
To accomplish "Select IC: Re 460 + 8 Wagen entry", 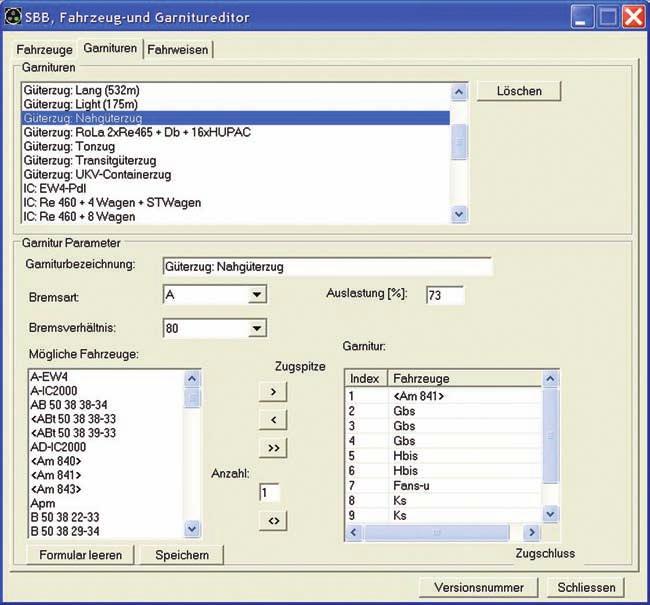I will (x=235, y=217).
